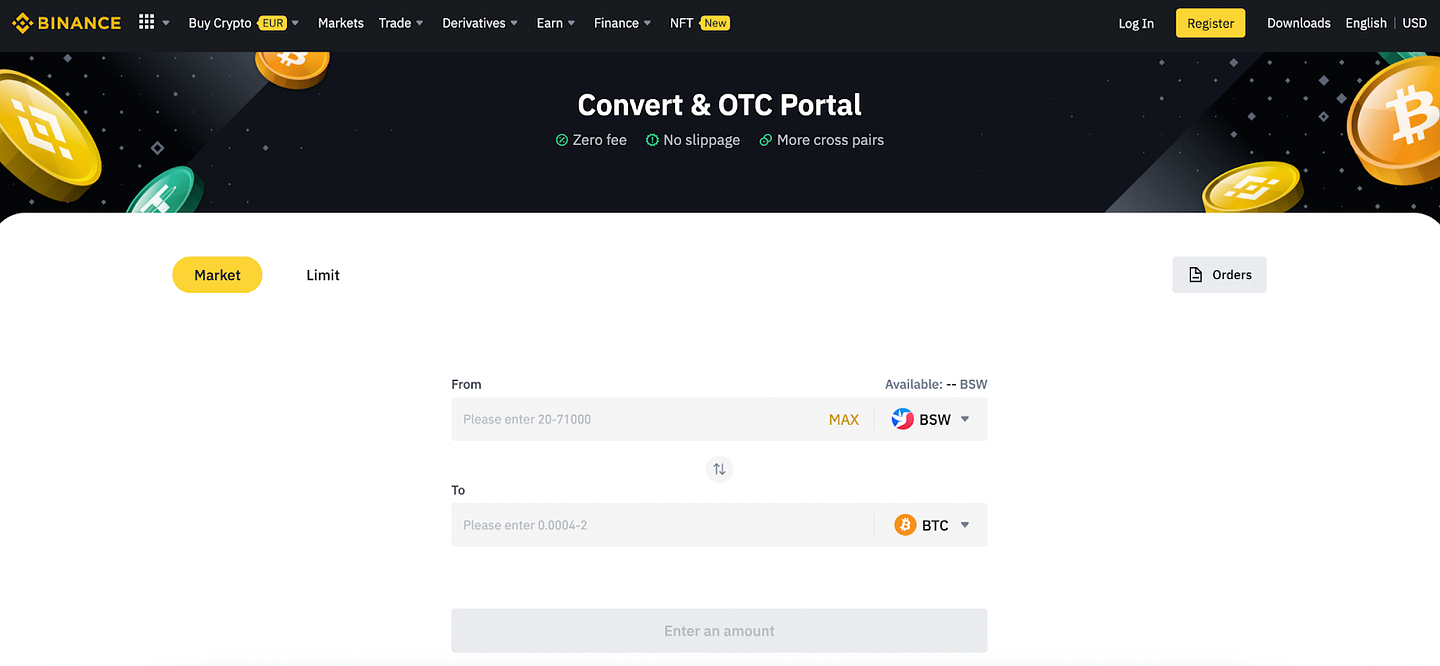Click the BTC coin icon
The image size is (1440, 666).
905,525
